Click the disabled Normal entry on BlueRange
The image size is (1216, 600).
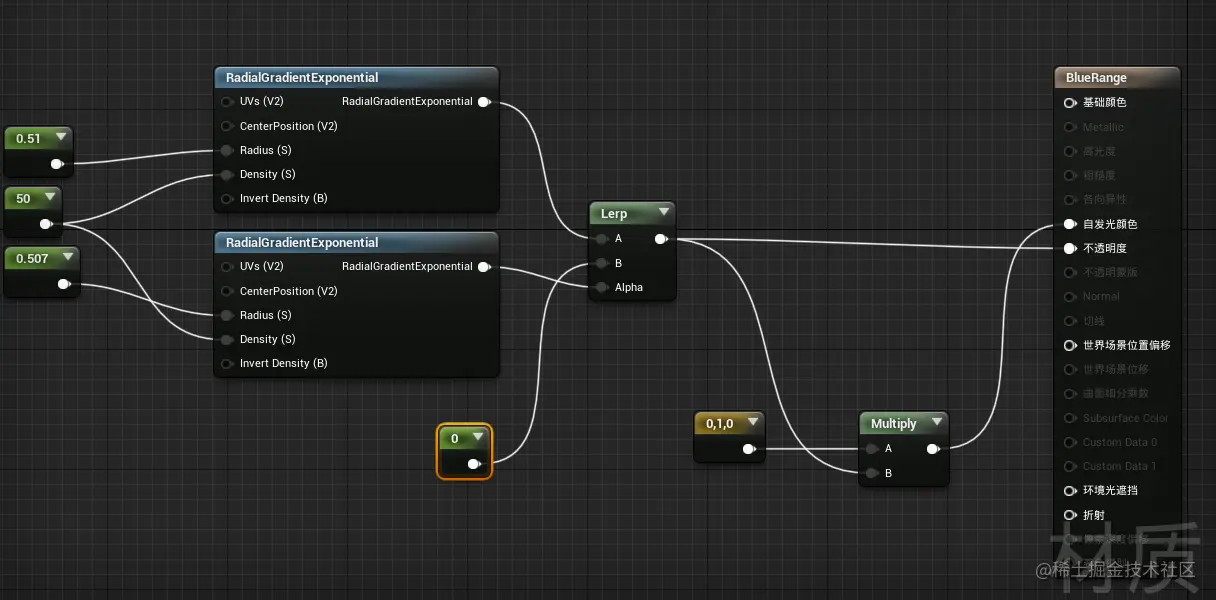tap(1101, 296)
